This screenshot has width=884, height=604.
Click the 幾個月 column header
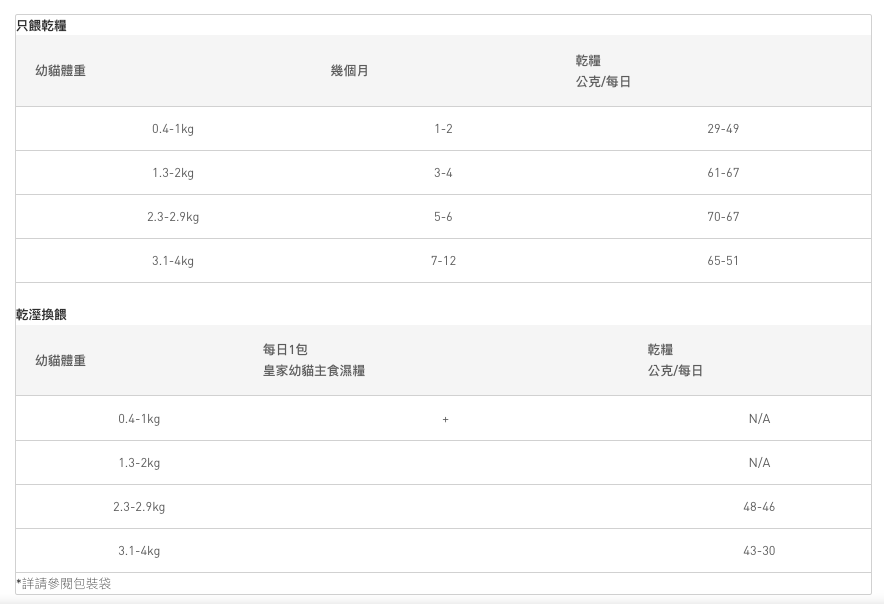click(x=349, y=71)
